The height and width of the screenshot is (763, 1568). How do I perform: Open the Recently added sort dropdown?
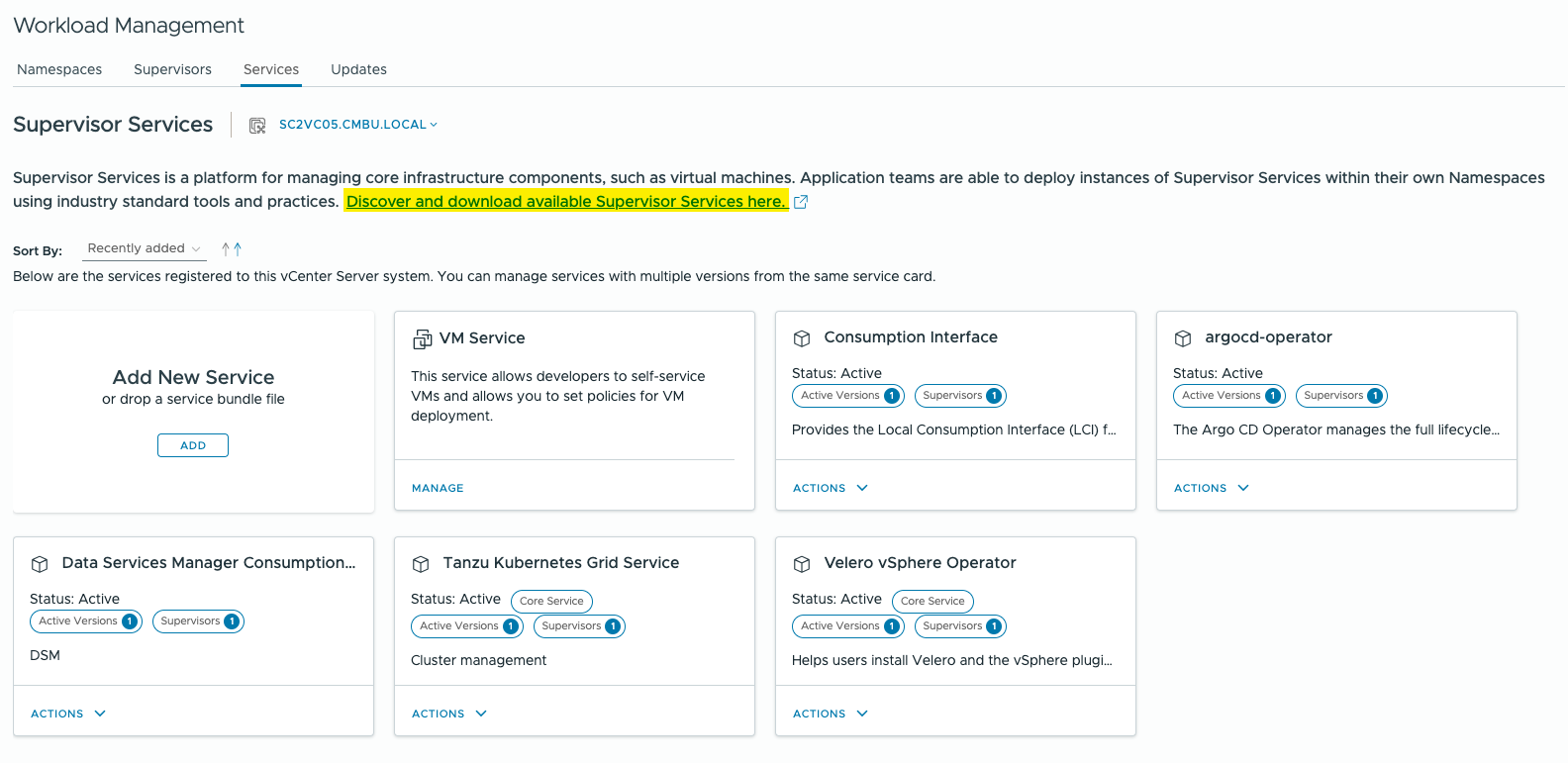pyautogui.click(x=145, y=248)
